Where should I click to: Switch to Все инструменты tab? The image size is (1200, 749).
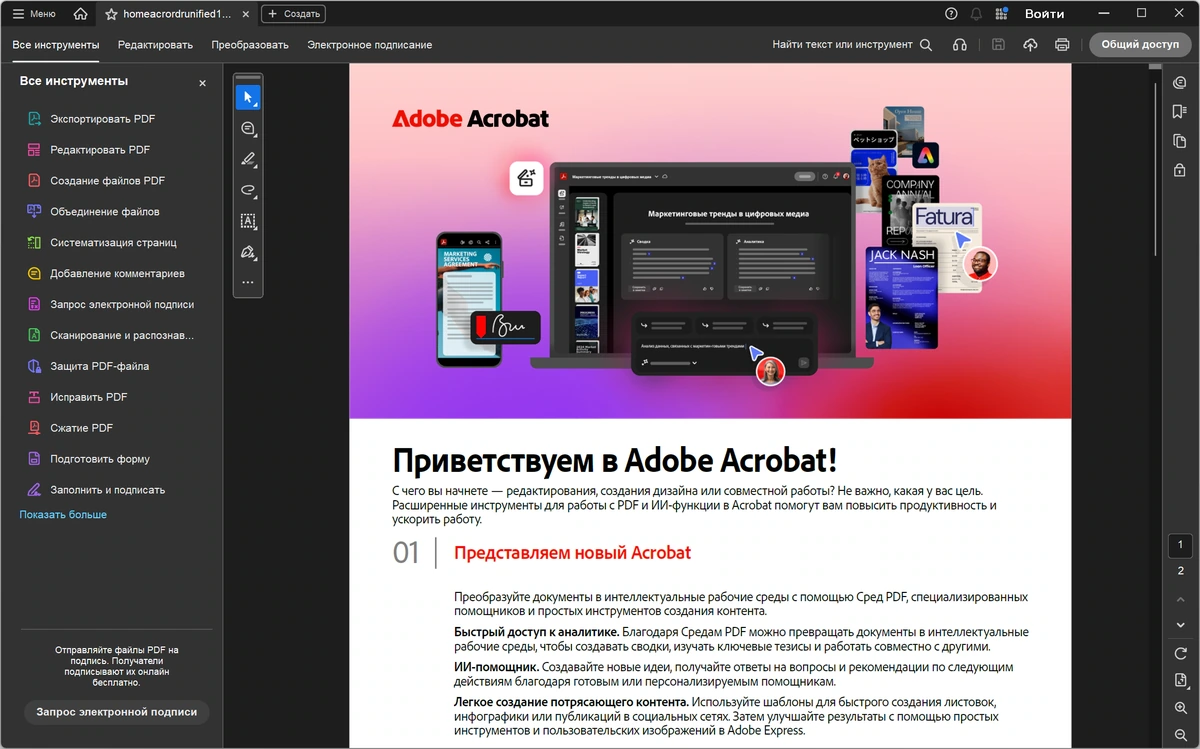[x=56, y=45]
